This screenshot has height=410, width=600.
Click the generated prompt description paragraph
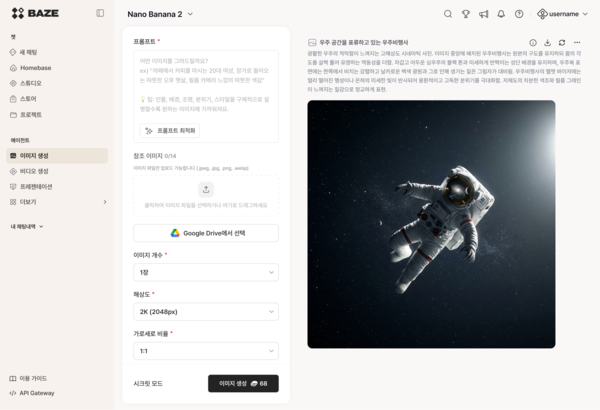pos(444,71)
